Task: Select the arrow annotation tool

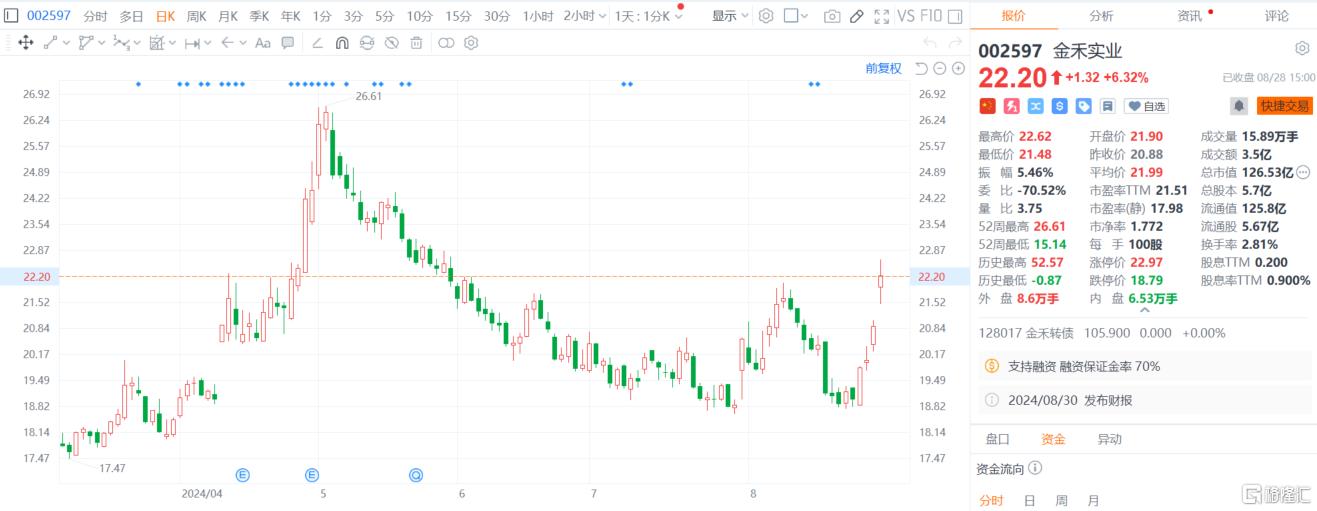Action: coord(226,43)
